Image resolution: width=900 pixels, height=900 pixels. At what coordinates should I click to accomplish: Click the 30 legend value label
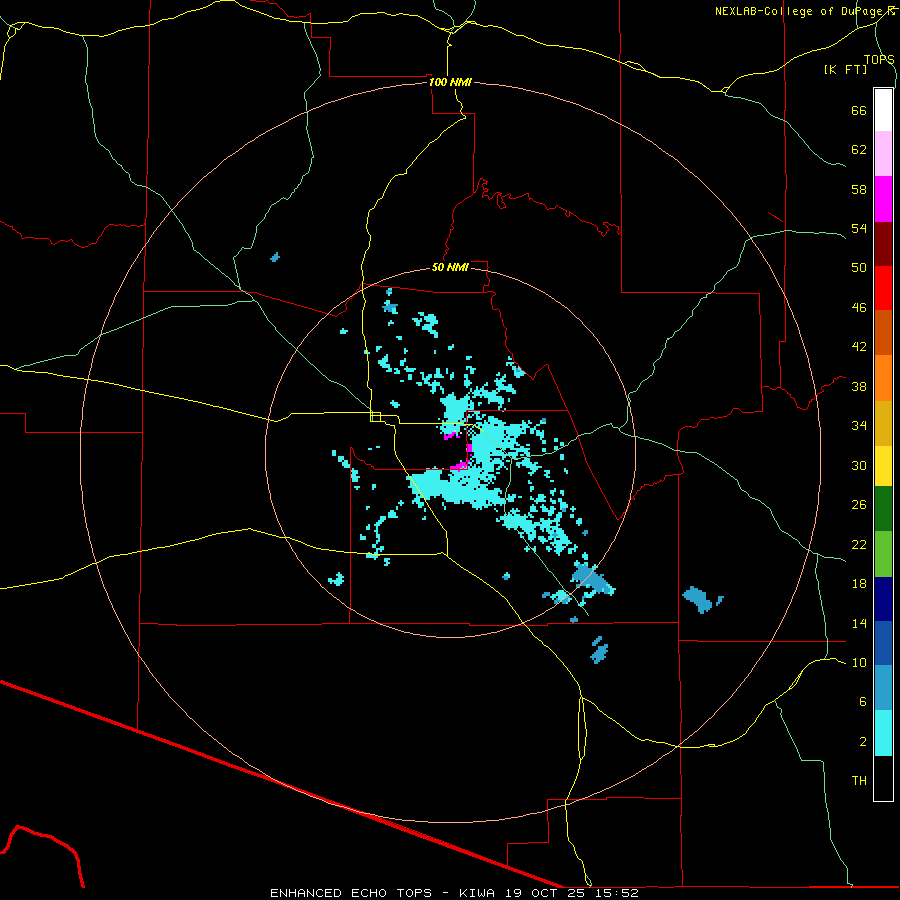pyautogui.click(x=859, y=465)
